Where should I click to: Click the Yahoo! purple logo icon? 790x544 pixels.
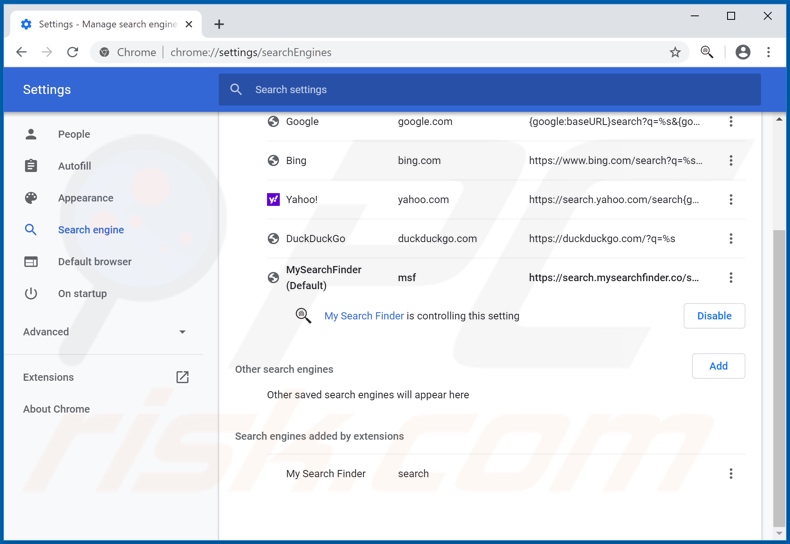click(273, 199)
